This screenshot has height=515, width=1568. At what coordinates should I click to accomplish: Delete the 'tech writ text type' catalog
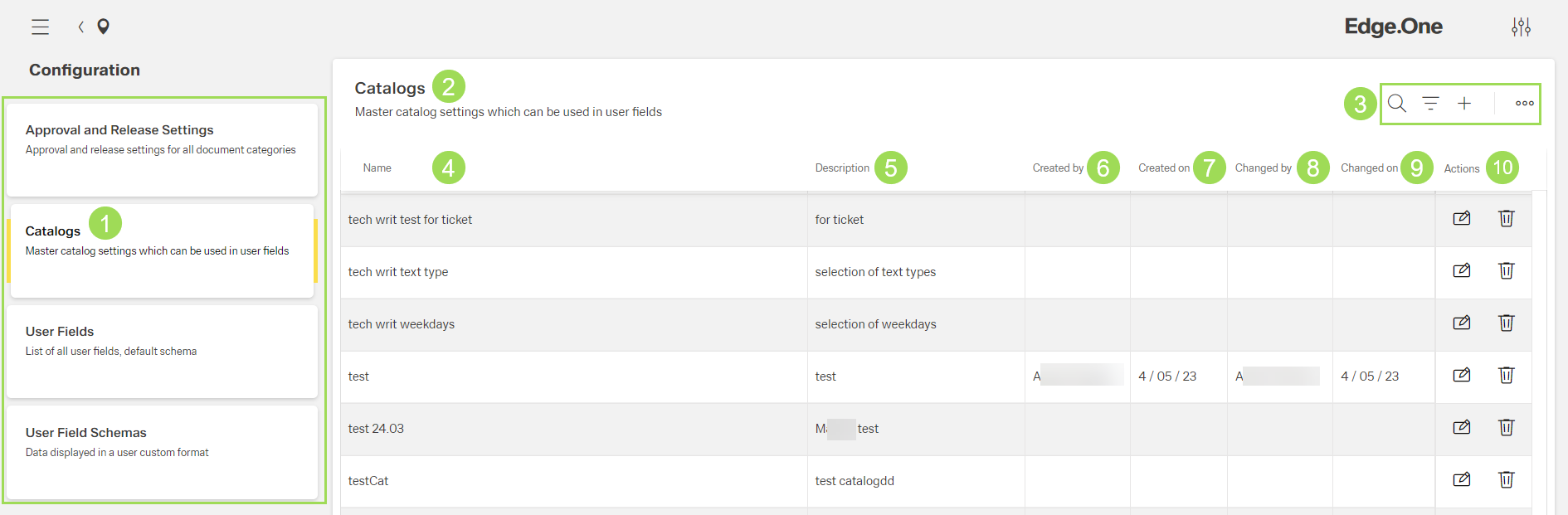1506,271
